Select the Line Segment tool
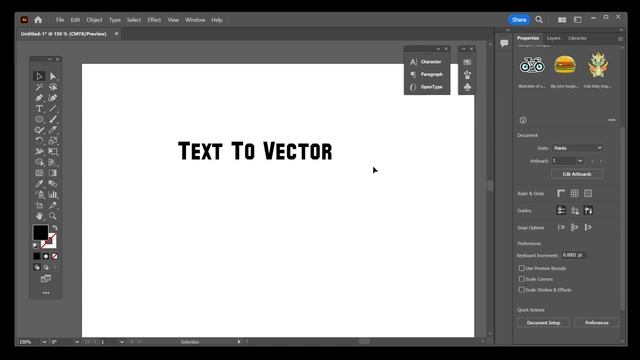640x360 pixels. [53, 109]
